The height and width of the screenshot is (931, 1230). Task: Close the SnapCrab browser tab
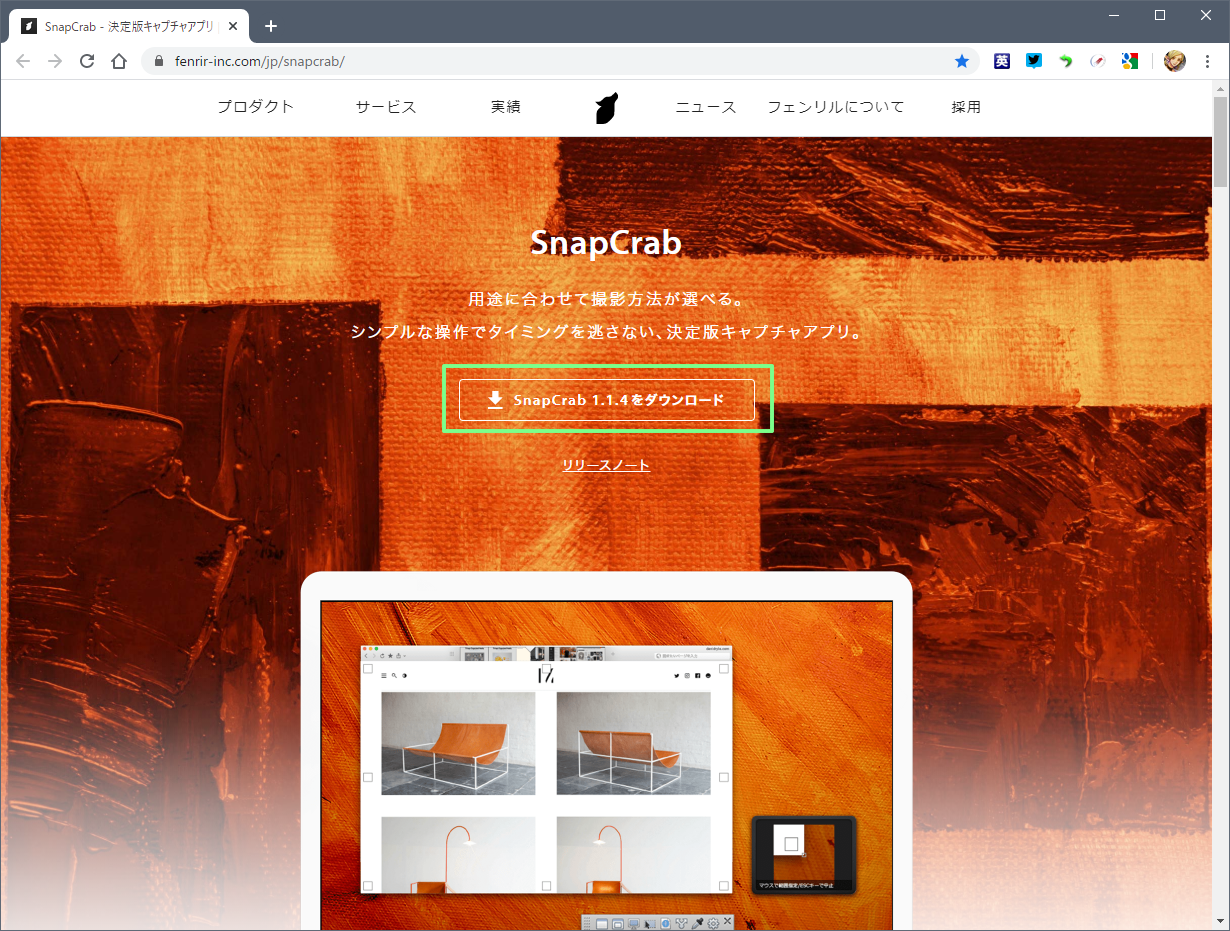(233, 26)
